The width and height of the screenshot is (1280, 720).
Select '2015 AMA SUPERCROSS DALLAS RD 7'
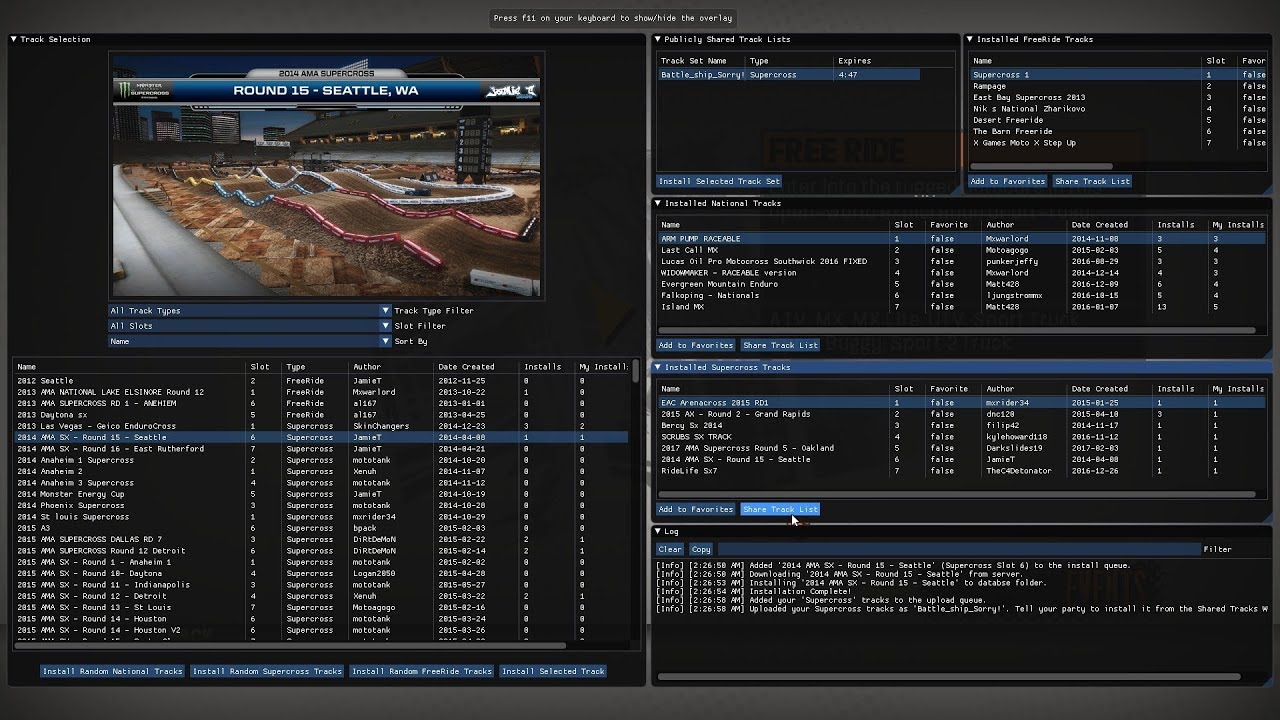(x=321, y=539)
